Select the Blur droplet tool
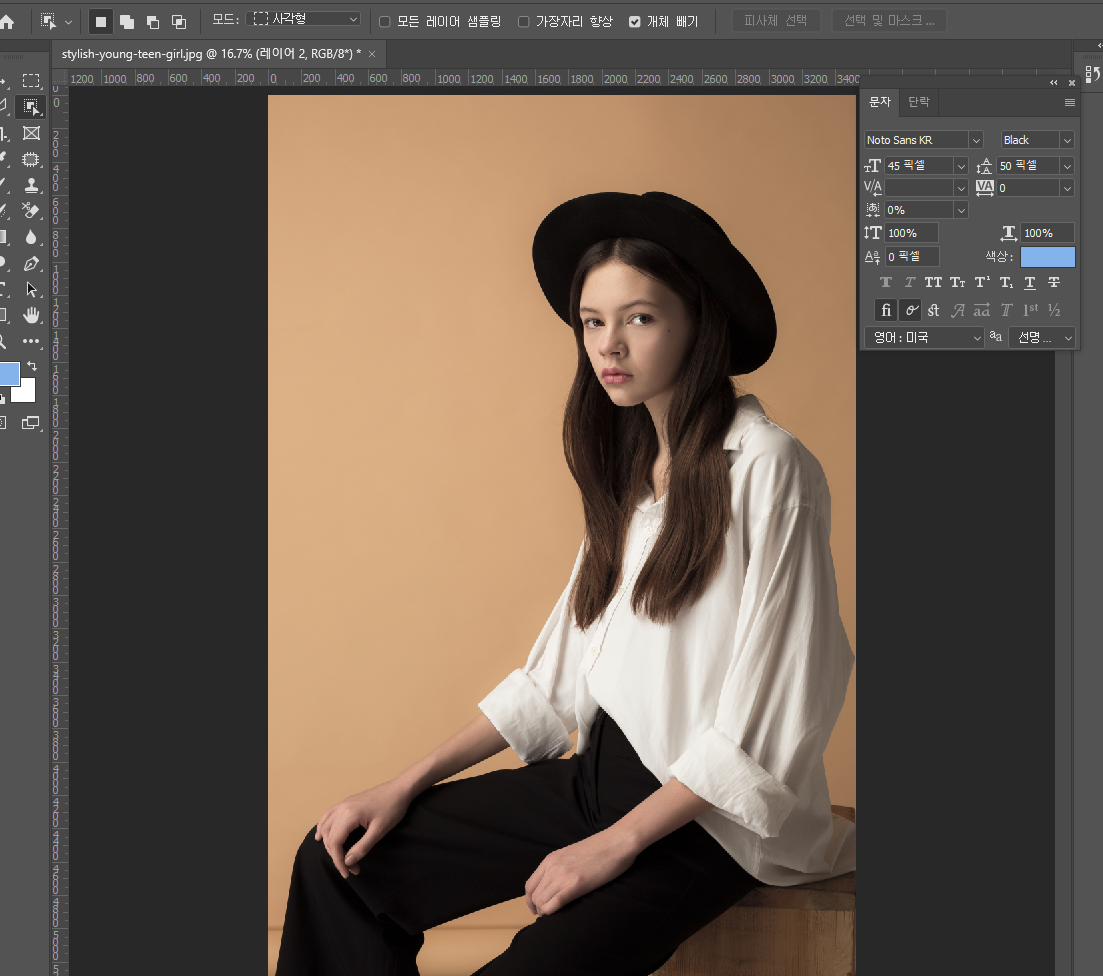Viewport: 1103px width, 976px height. coord(31,237)
